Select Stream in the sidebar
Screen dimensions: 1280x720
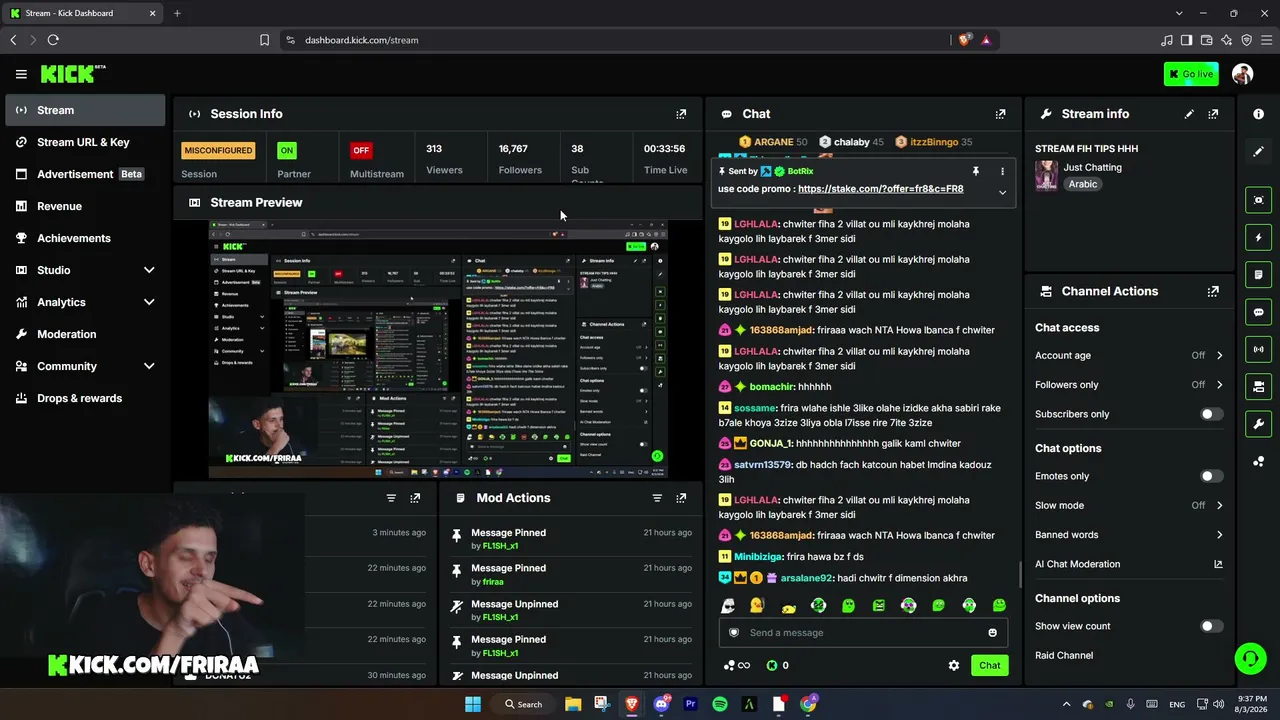(85, 110)
